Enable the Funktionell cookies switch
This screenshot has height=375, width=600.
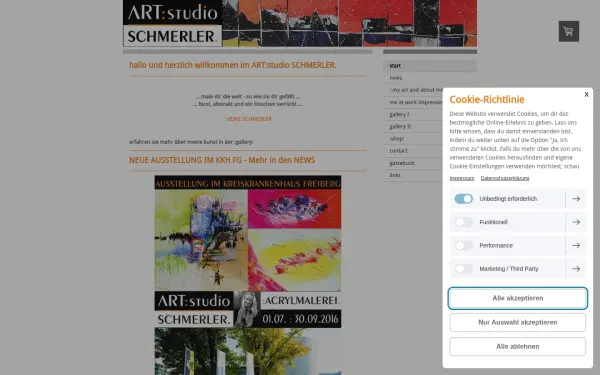pyautogui.click(x=463, y=222)
